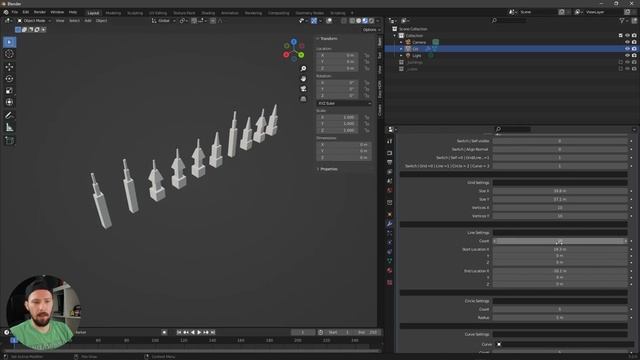
Task: Play the animation forward
Action: [x=199, y=332]
